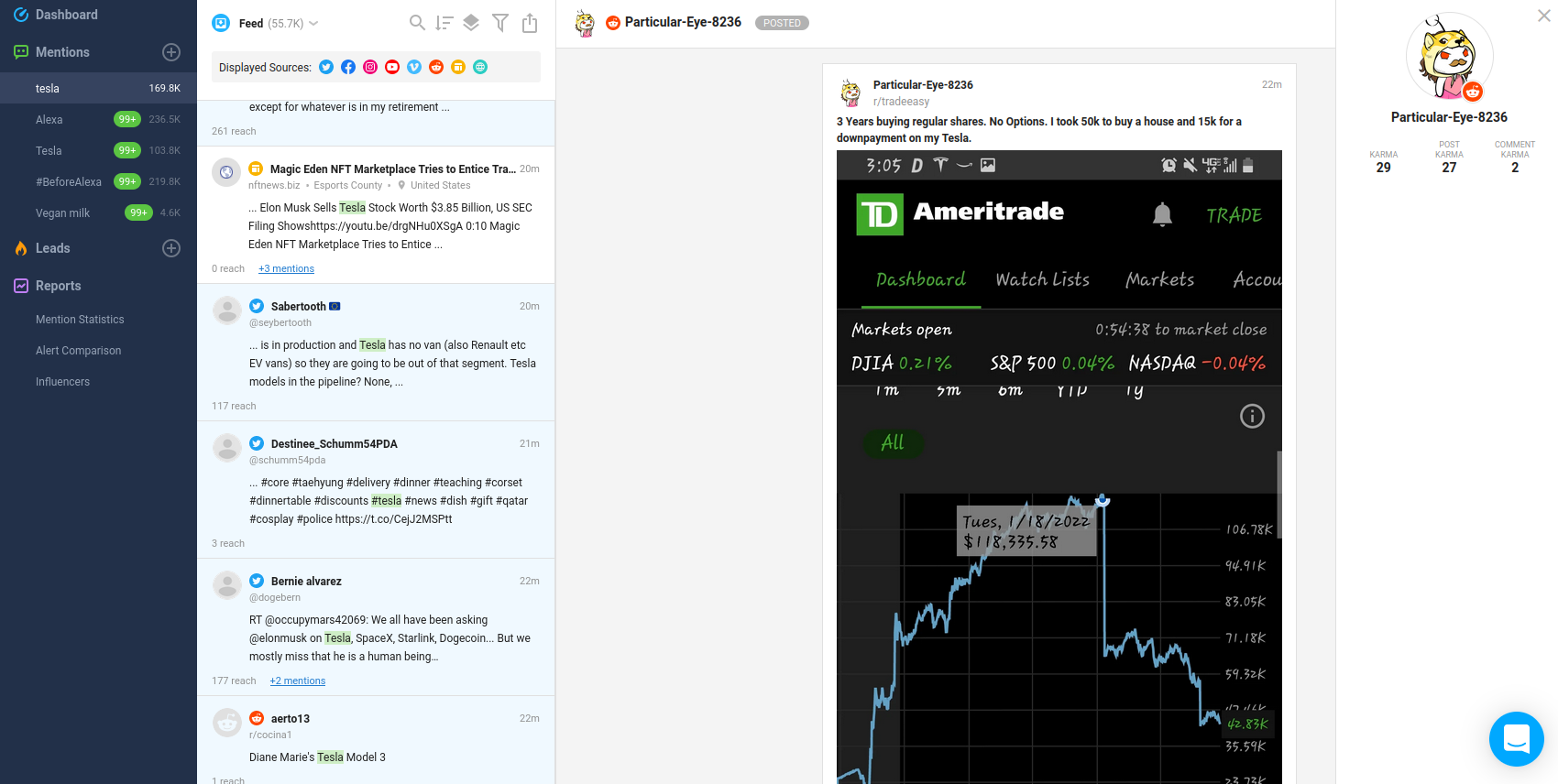
Task: Click the POSTED status badge
Action: pos(782,23)
